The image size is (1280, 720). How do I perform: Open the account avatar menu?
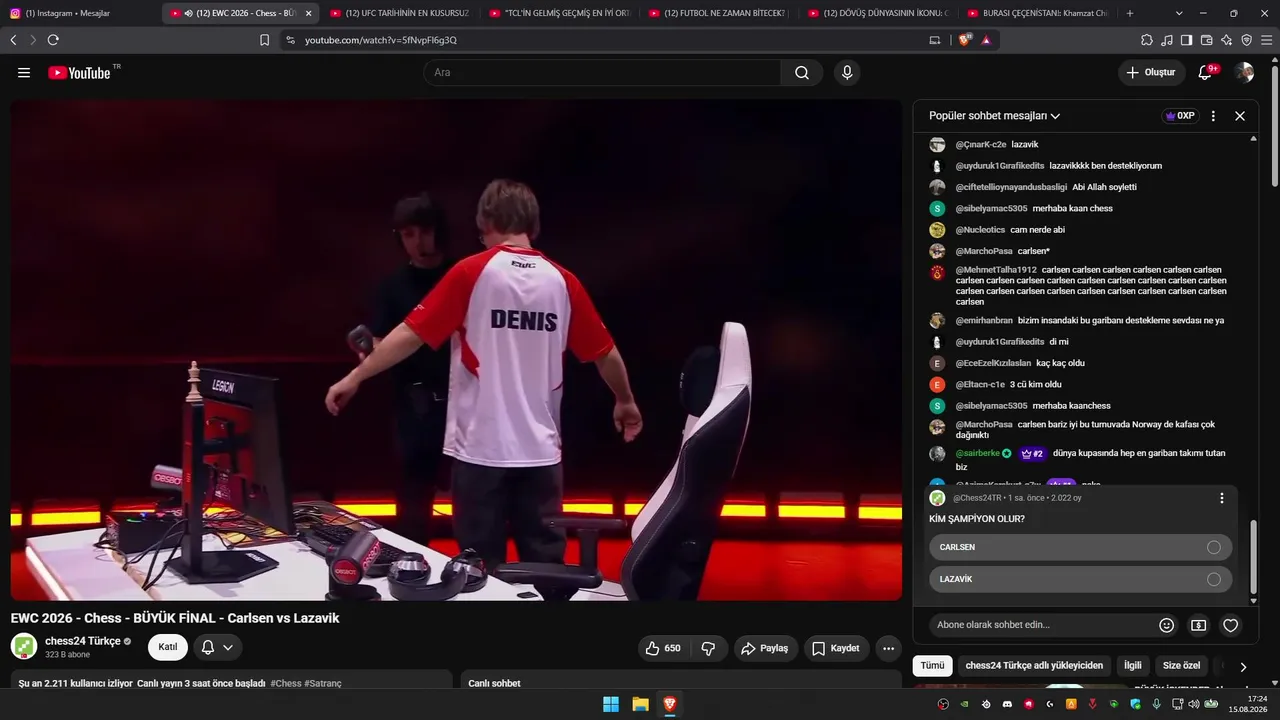click(x=1244, y=73)
